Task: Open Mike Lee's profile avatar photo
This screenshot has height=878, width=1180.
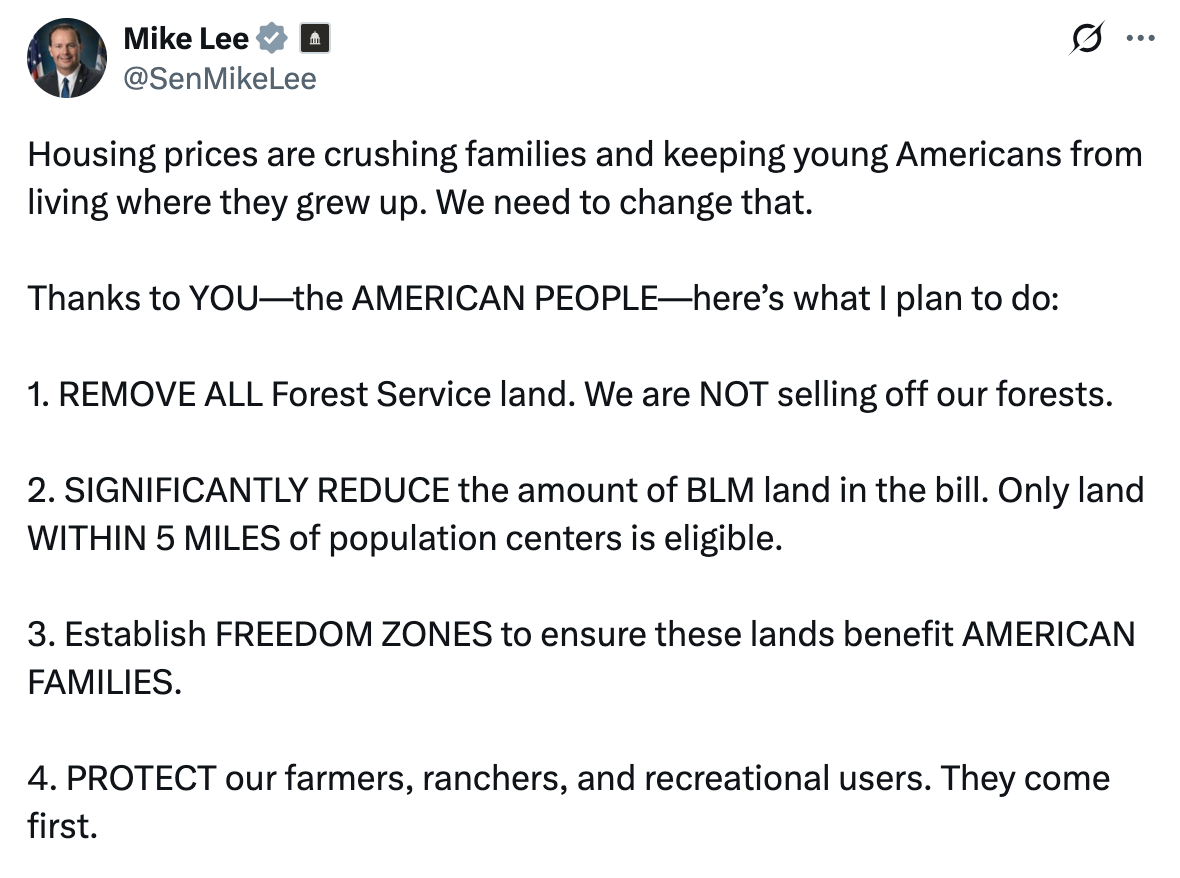Action: [66, 57]
